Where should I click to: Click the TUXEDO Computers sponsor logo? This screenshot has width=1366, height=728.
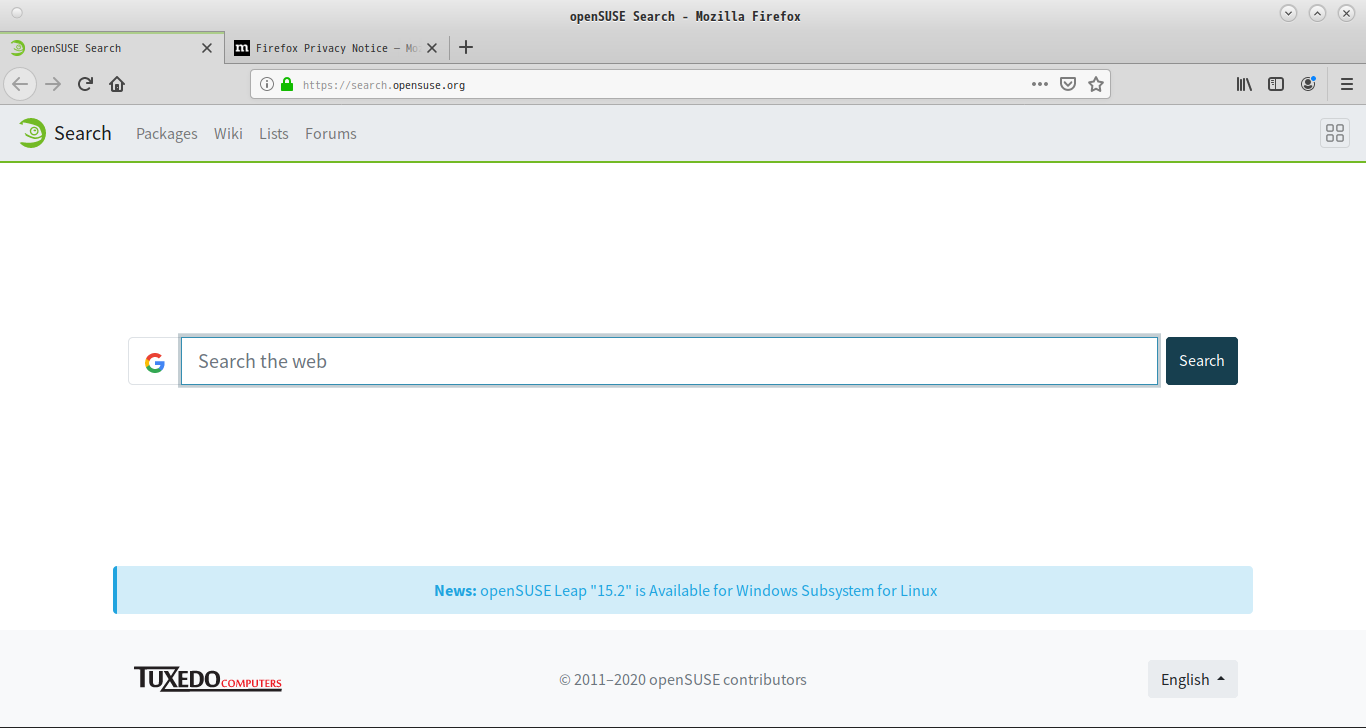208,679
